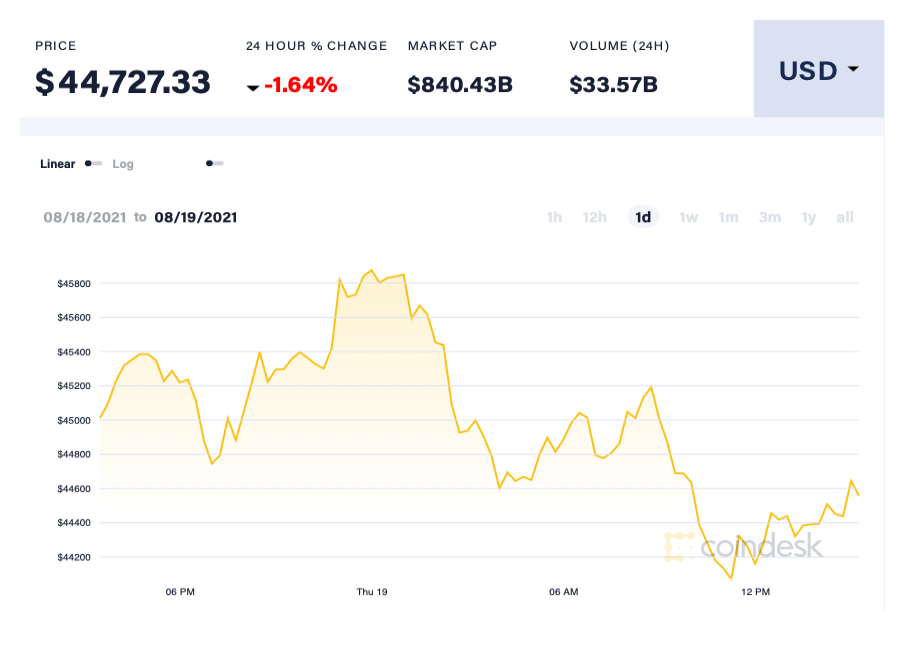Click the USD dropdown chevron arrow
Image resolution: width=905 pixels, height=672 pixels.
(x=853, y=71)
